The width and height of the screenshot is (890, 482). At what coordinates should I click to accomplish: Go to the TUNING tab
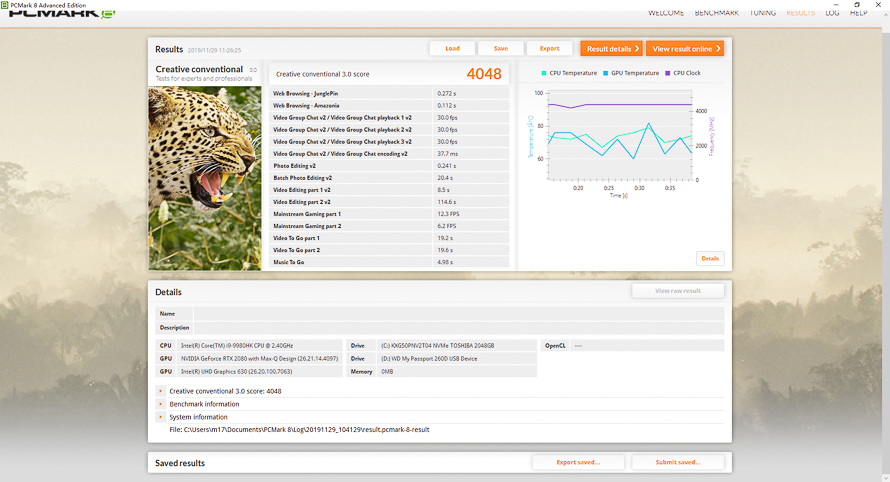(762, 13)
